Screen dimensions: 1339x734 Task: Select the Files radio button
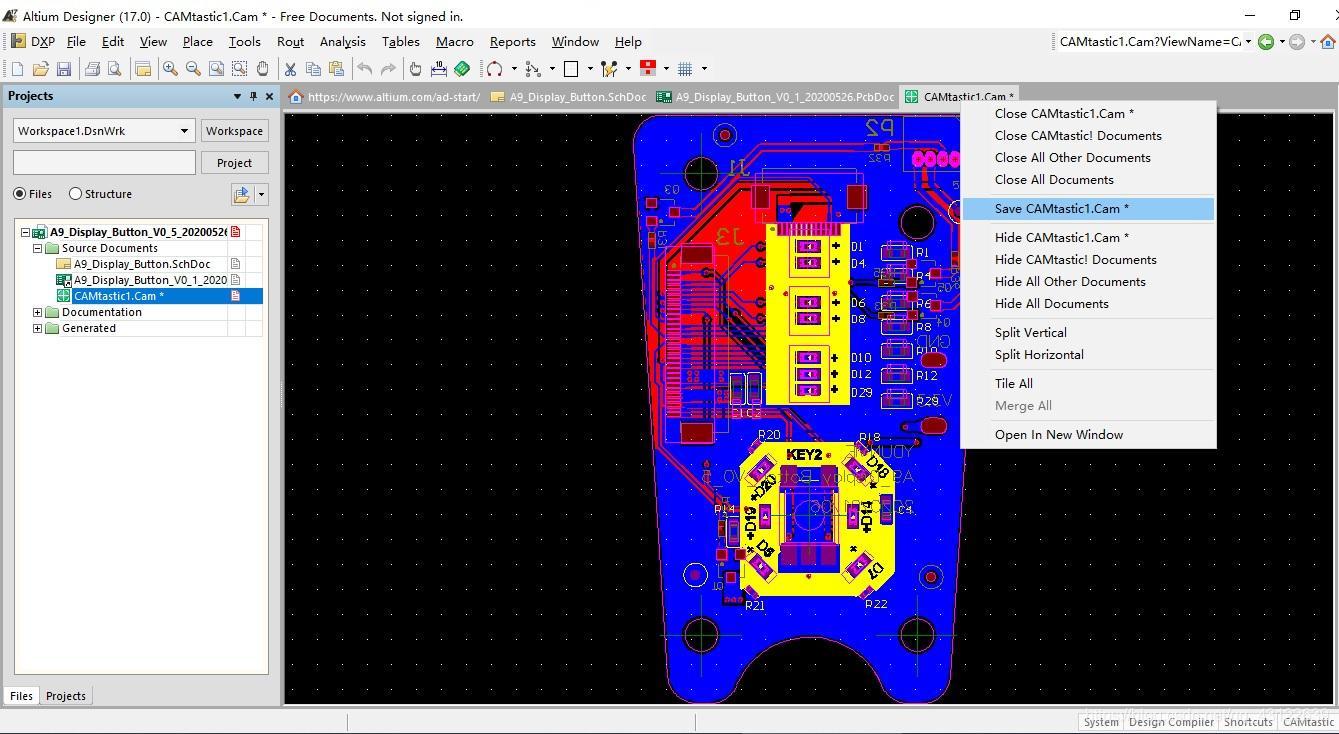pos(20,194)
